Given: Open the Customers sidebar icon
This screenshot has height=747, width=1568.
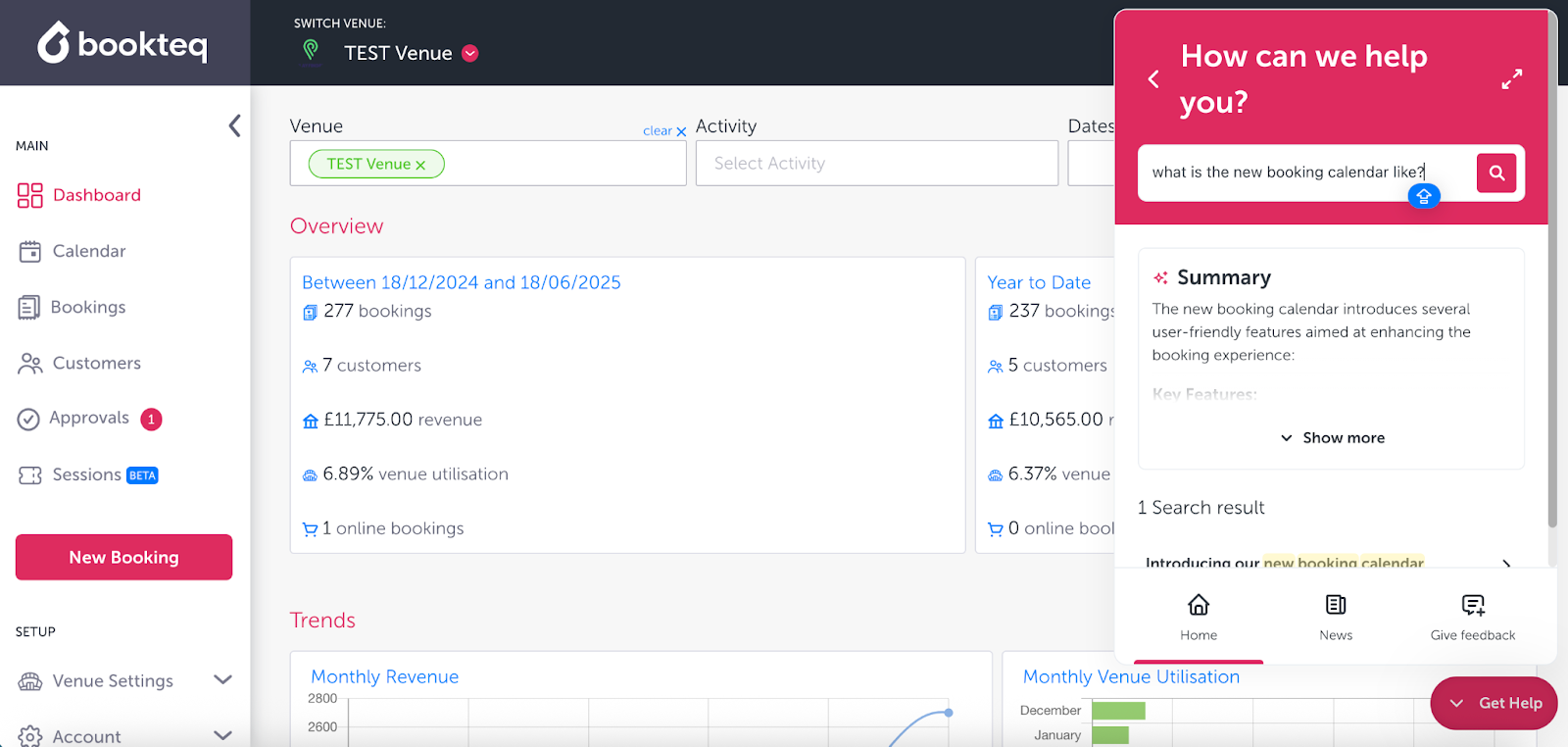Looking at the screenshot, I should (30, 364).
